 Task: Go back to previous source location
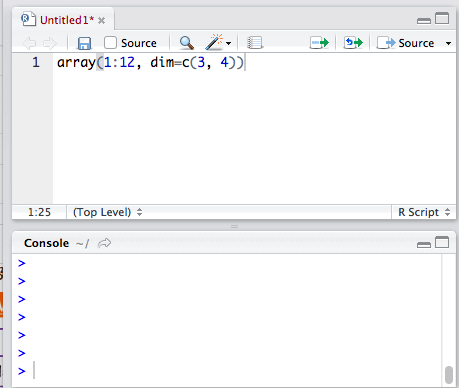click(x=29, y=43)
